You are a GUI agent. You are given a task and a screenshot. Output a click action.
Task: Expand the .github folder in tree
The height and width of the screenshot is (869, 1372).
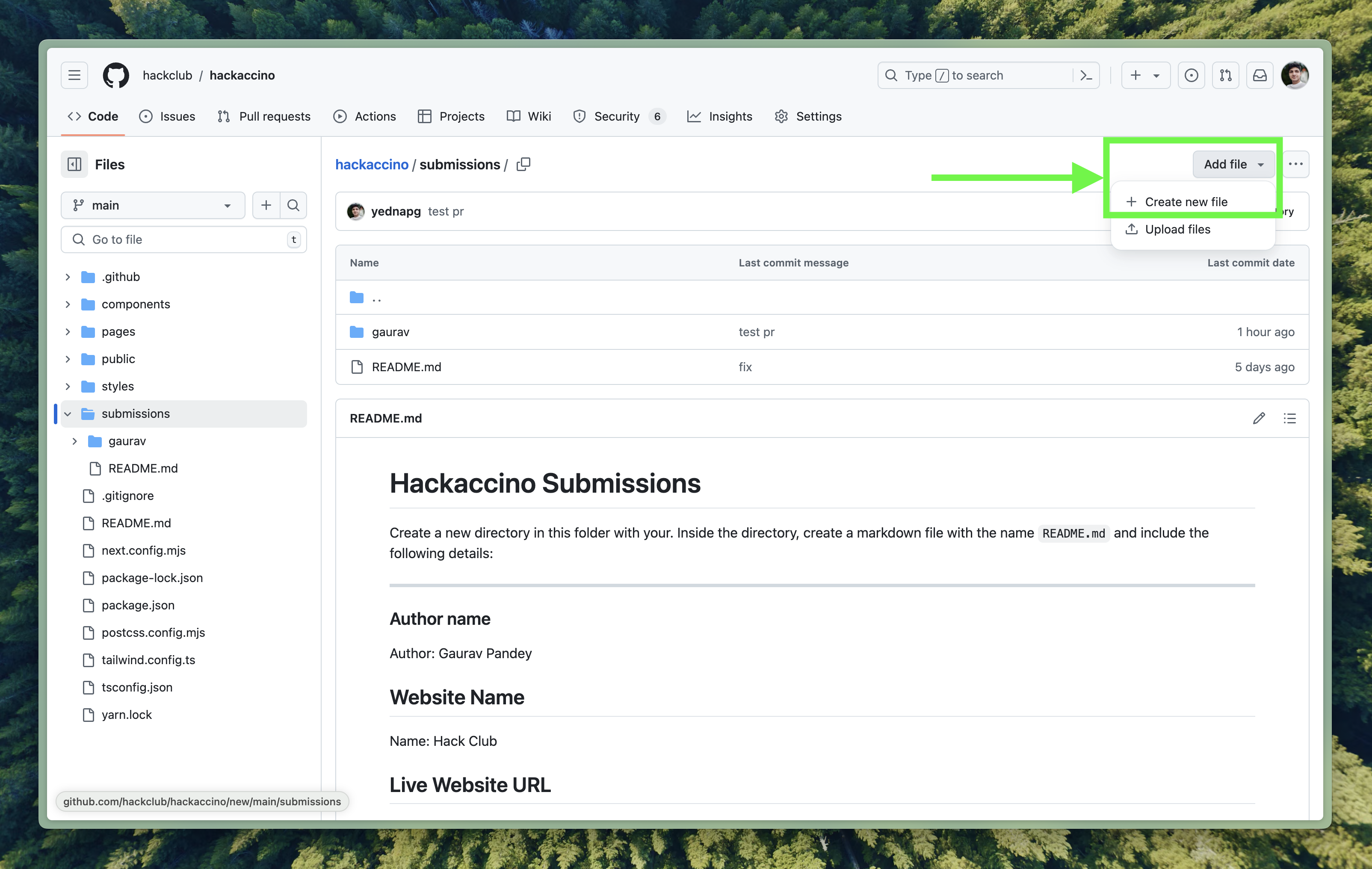(x=68, y=277)
